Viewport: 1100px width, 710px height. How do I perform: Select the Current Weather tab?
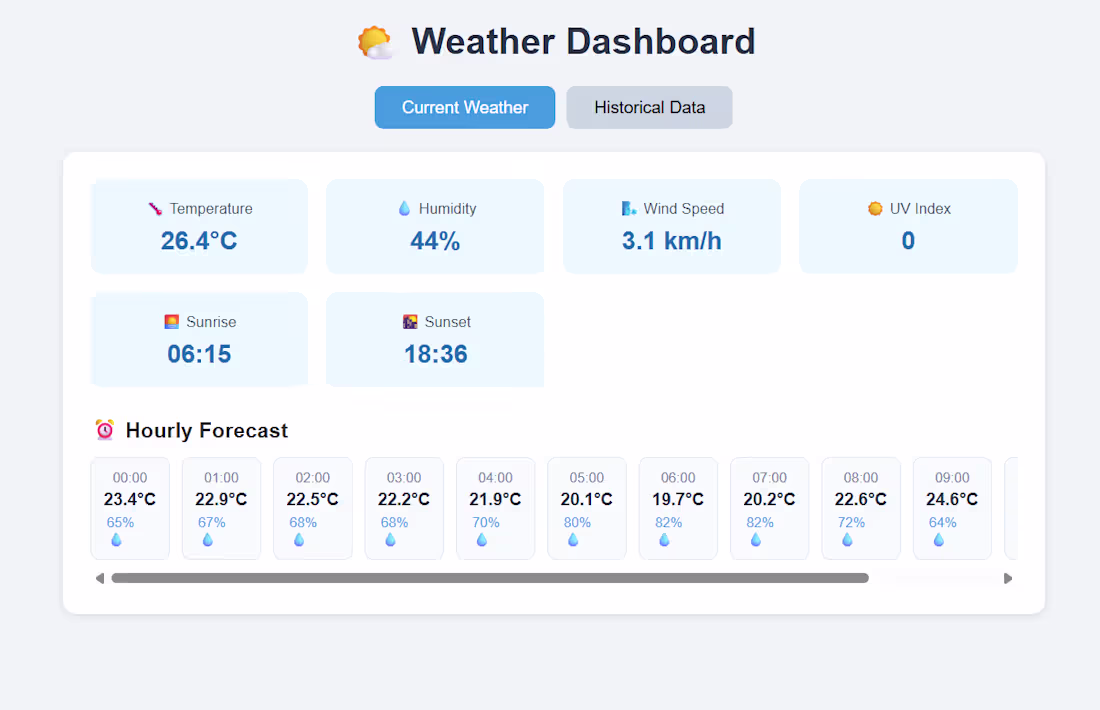click(x=464, y=107)
